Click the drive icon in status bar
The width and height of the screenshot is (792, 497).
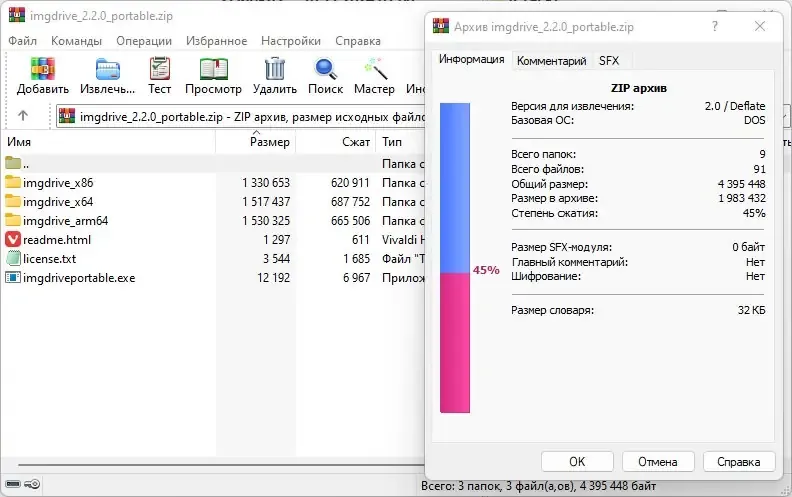point(13,484)
